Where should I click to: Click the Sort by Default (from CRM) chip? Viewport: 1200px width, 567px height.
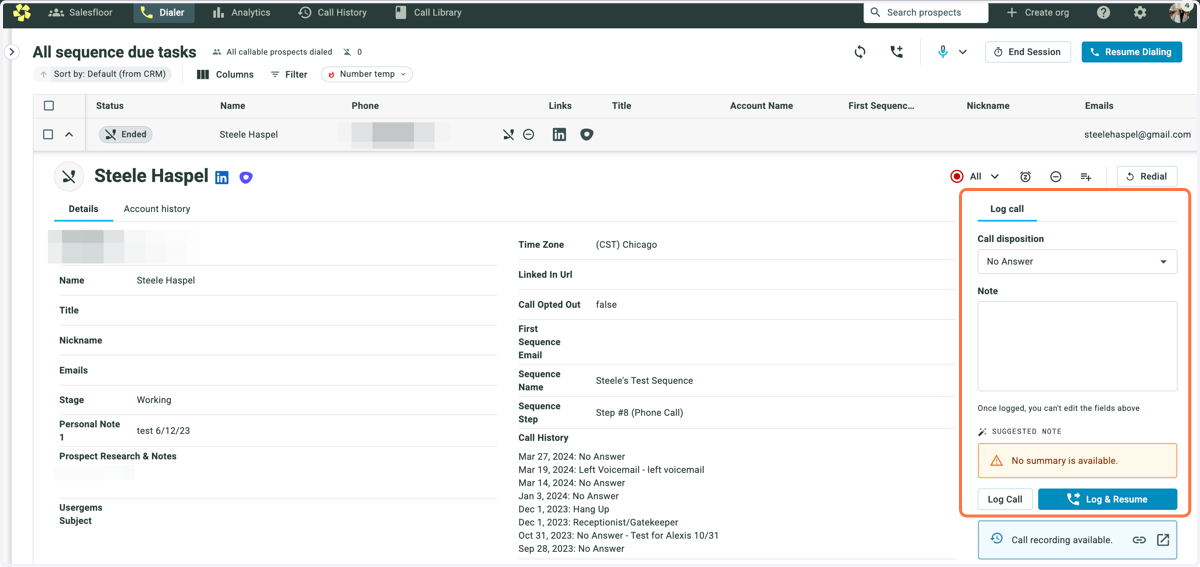pyautogui.click(x=103, y=74)
